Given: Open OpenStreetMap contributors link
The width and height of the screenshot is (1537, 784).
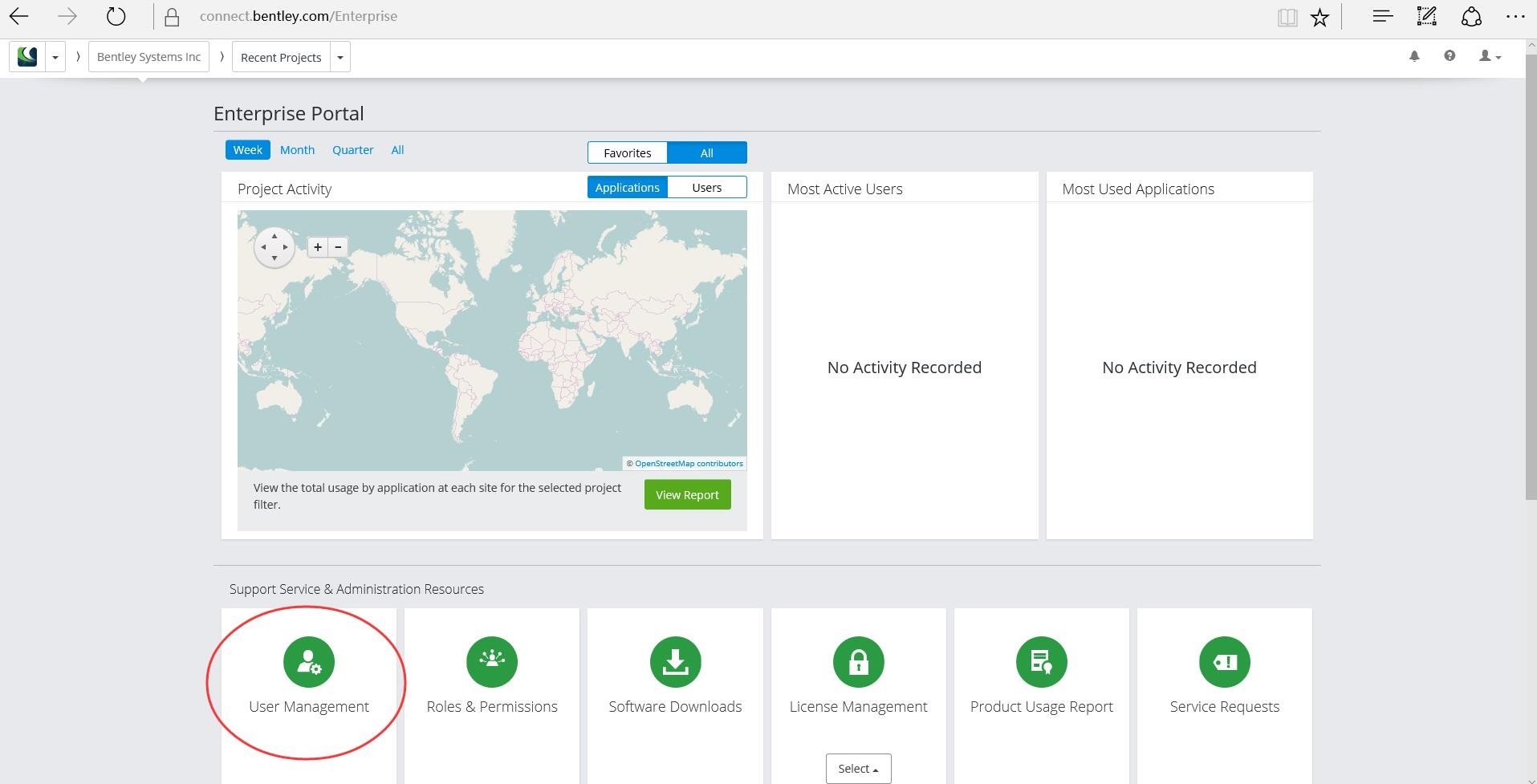Looking at the screenshot, I should coord(689,464).
